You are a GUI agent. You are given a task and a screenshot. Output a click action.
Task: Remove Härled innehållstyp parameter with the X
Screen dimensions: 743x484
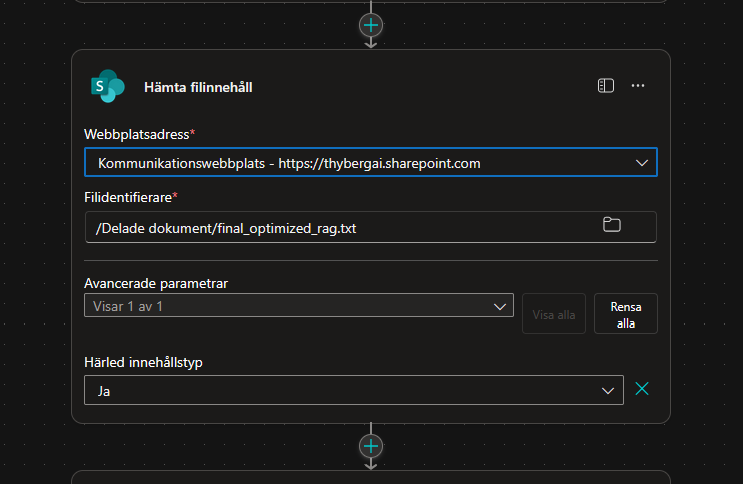click(642, 389)
